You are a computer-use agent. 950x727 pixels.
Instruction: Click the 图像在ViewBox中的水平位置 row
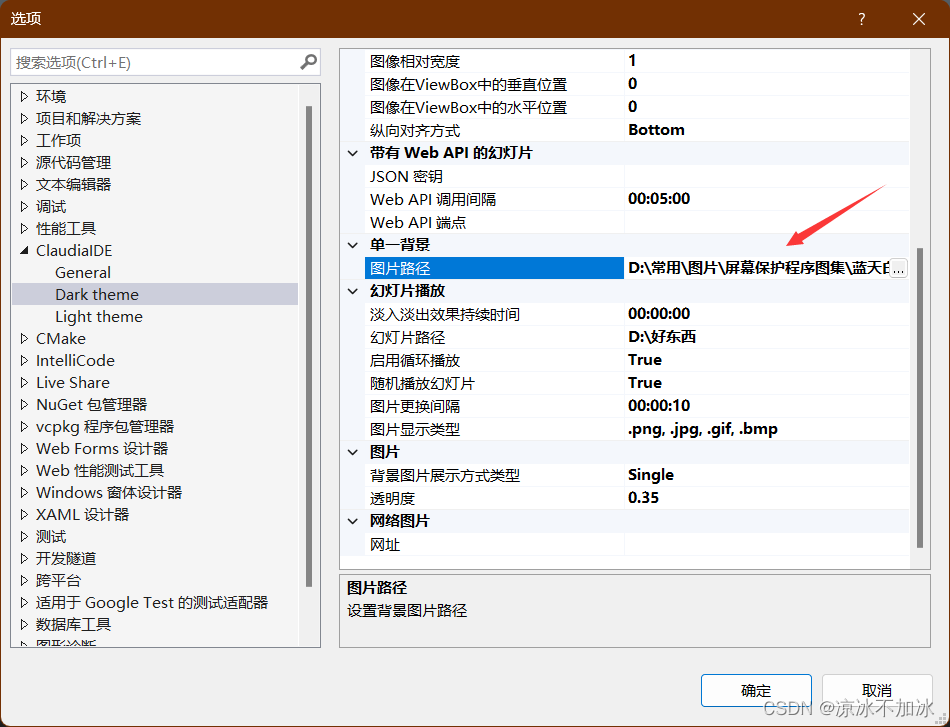tap(637, 107)
